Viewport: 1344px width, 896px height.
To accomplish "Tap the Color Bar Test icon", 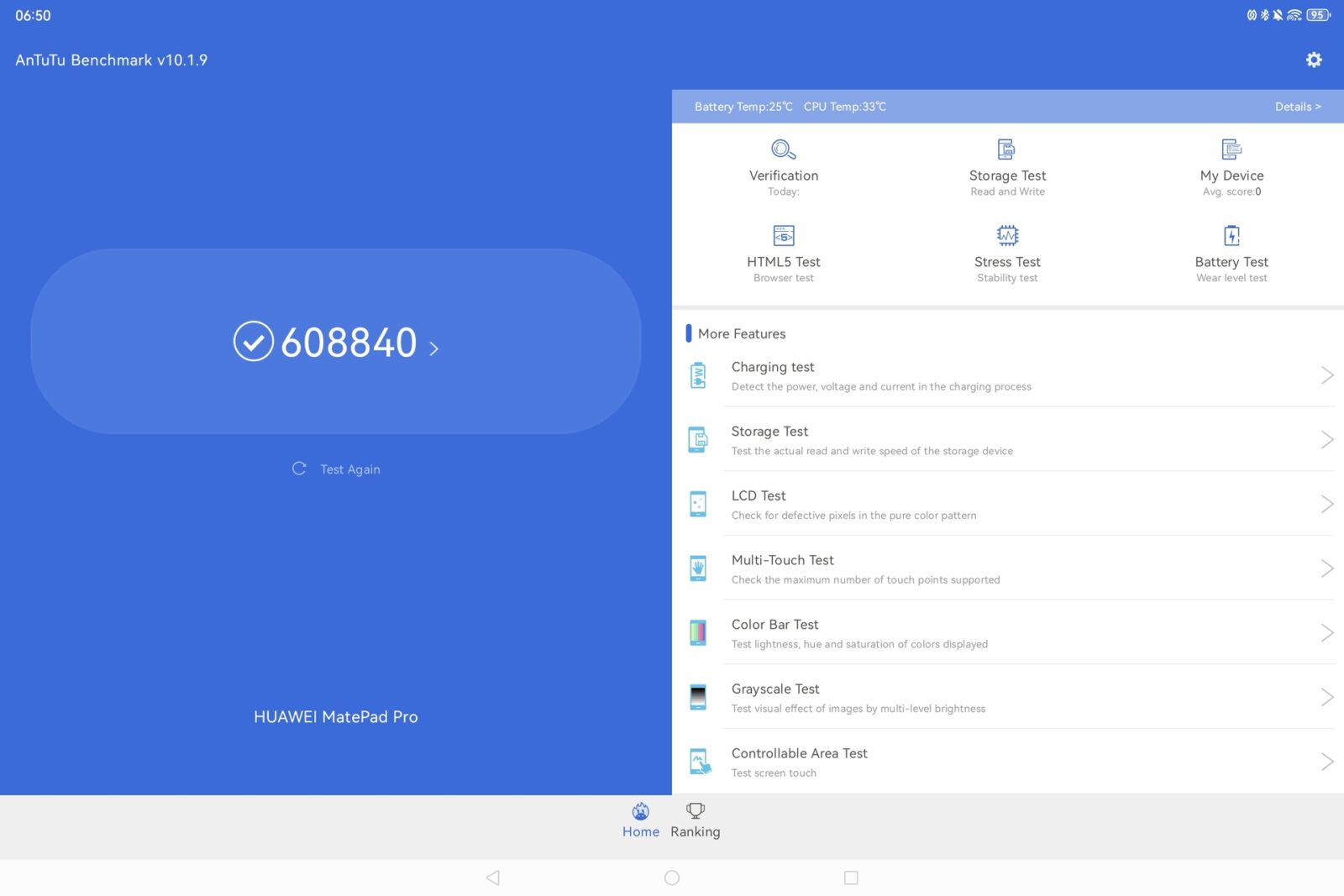I will click(x=698, y=632).
